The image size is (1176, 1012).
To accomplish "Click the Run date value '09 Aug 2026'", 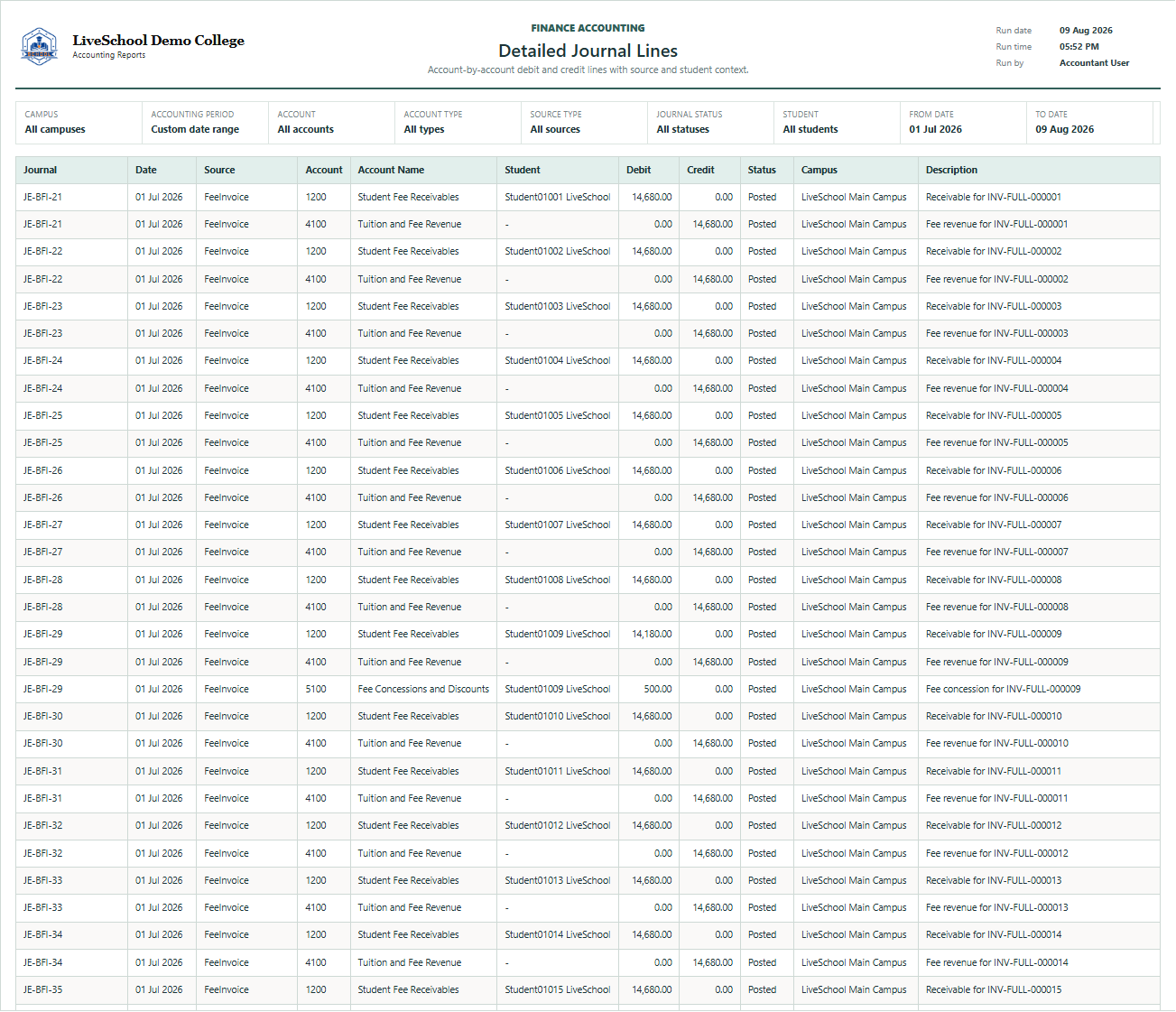I will 1086,31.
